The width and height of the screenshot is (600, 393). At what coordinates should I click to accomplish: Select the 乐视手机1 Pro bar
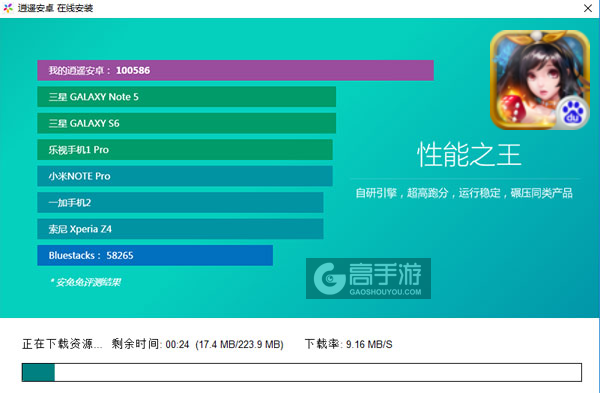(x=185, y=150)
